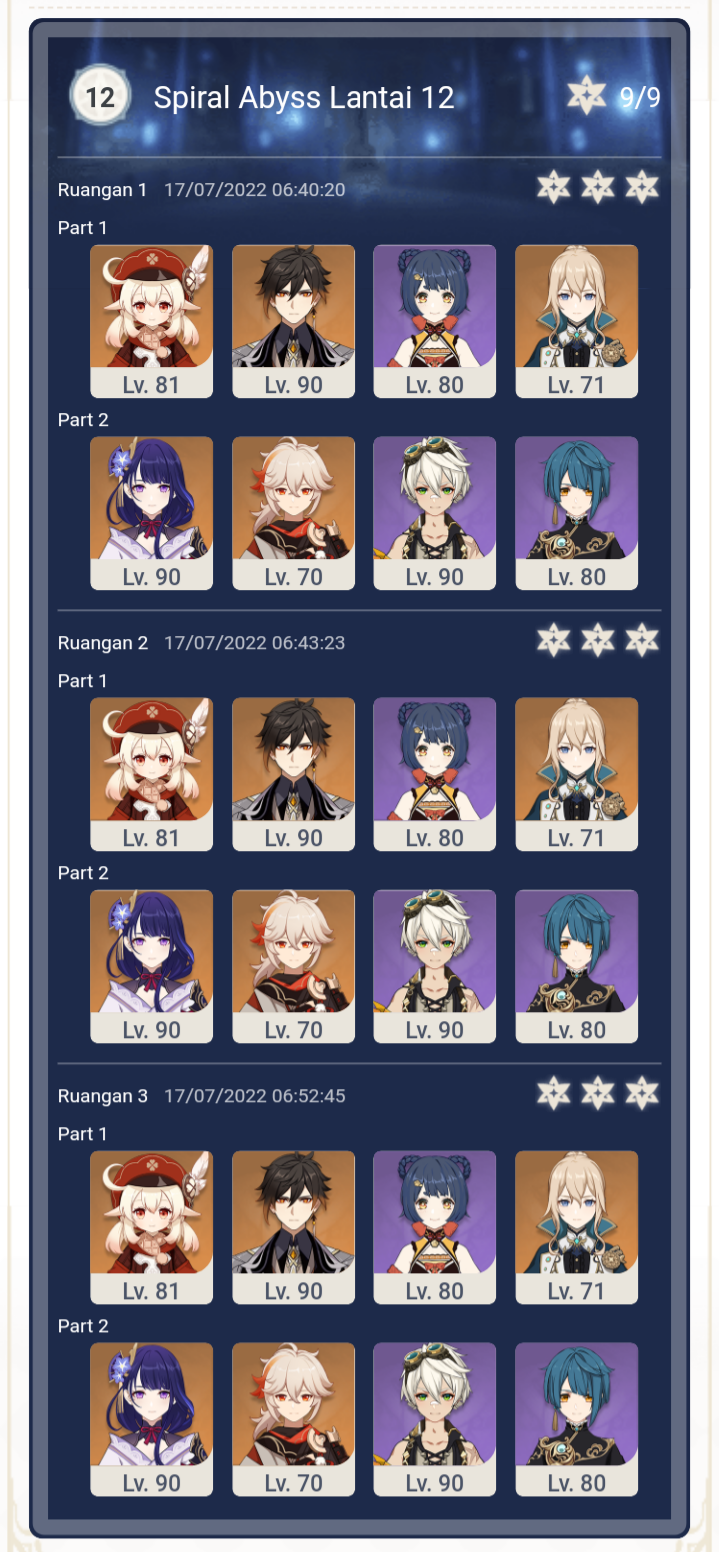Screen dimensions: 720x1552
Task: Select Klee portrait in Ruangan 1 Part 1
Action: (151, 321)
